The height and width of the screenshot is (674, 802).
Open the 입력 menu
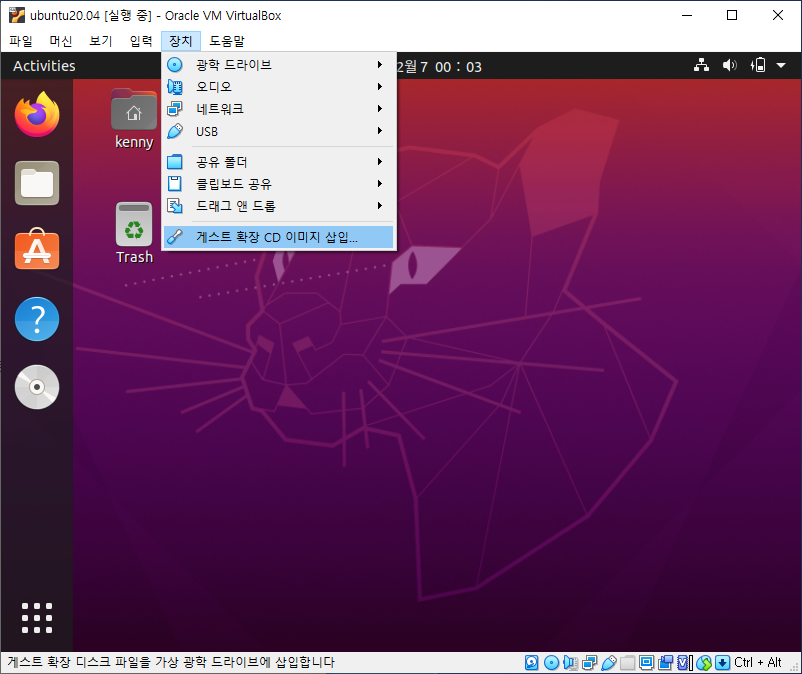coord(141,41)
